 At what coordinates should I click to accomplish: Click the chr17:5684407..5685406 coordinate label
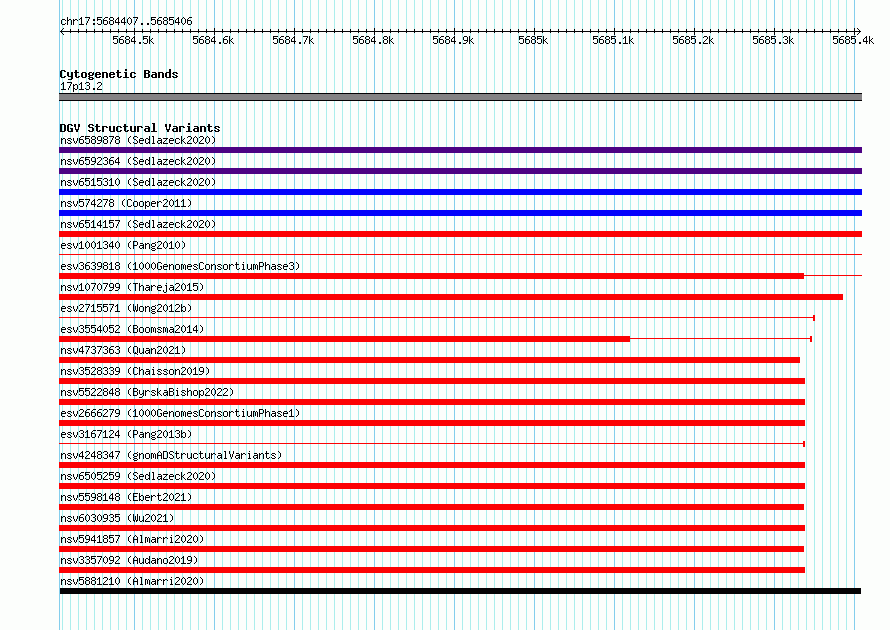point(126,22)
